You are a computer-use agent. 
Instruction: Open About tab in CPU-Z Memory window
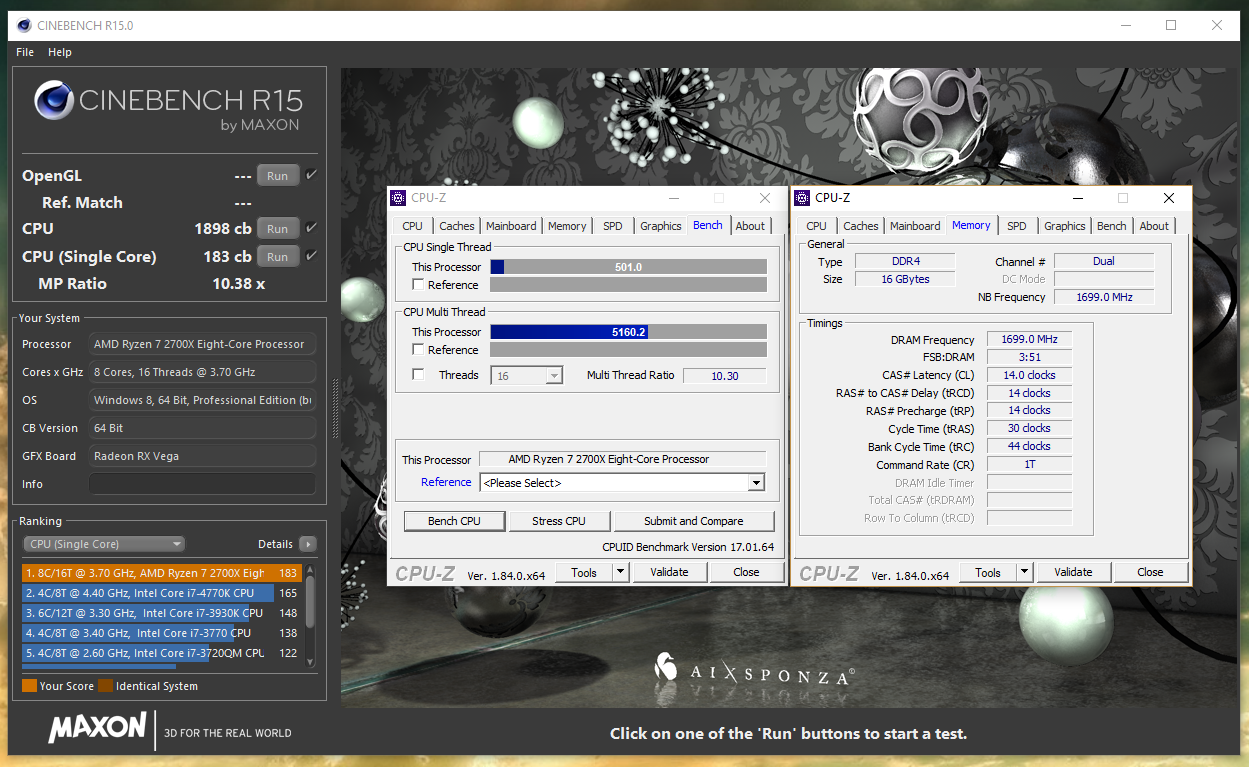click(x=1154, y=226)
